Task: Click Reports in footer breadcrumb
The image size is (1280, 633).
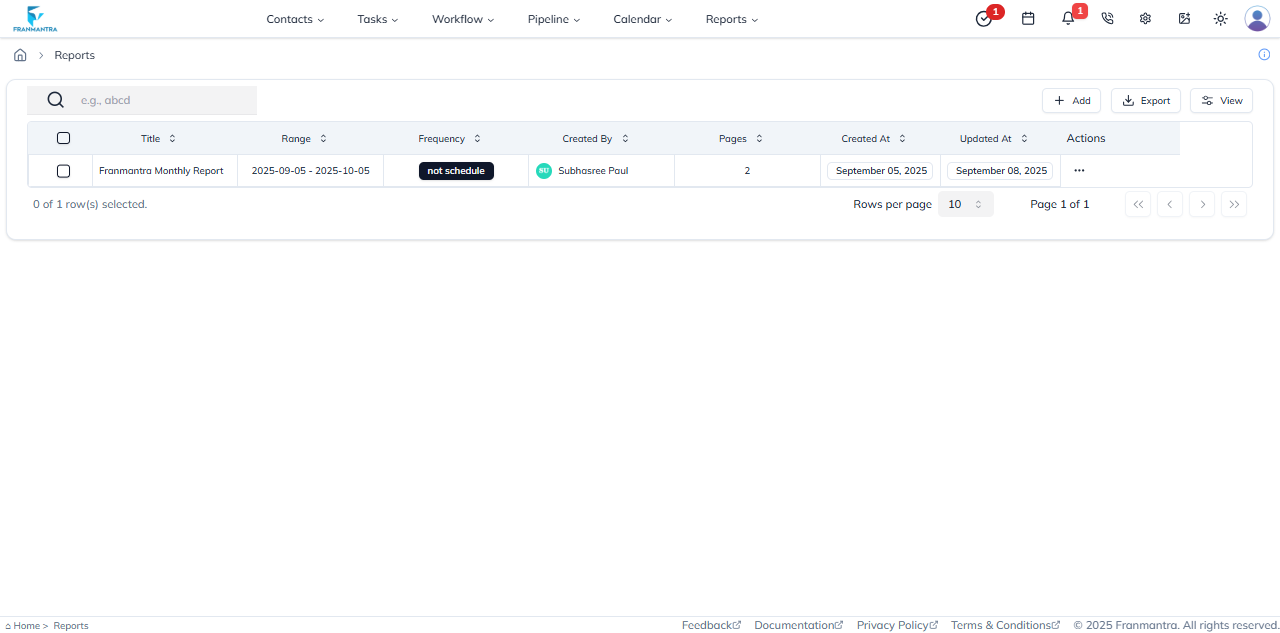Action: click(71, 626)
